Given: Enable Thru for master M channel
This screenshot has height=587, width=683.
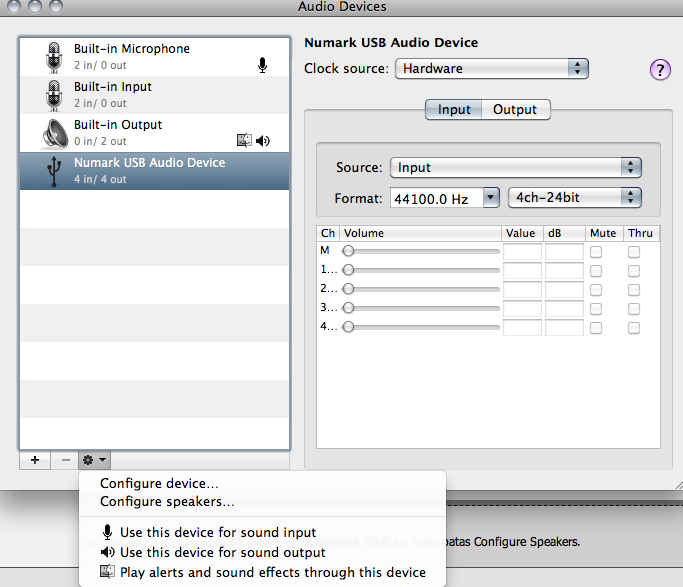Looking at the screenshot, I should (634, 252).
